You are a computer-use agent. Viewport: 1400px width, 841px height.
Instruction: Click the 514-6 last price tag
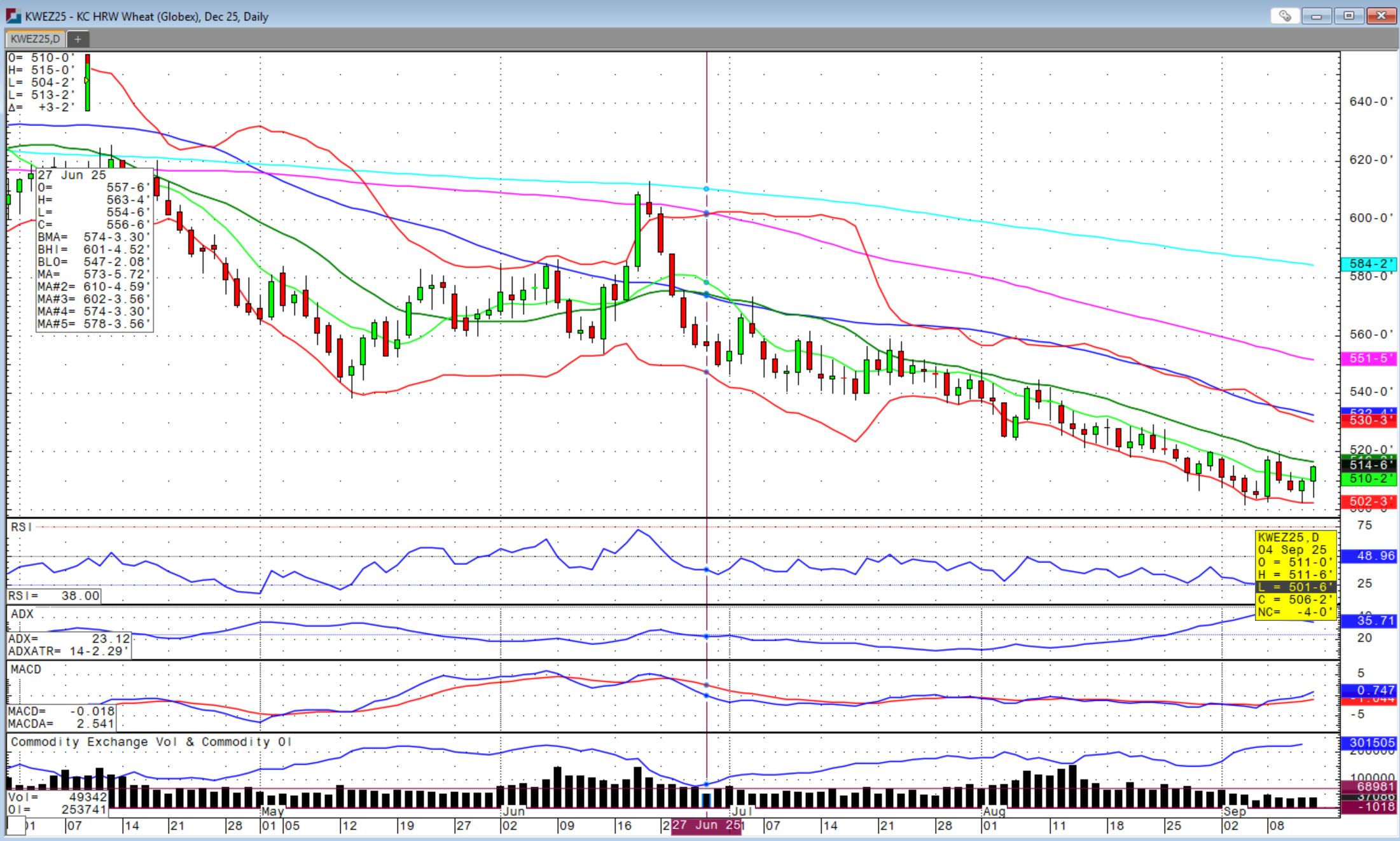pos(1369,465)
